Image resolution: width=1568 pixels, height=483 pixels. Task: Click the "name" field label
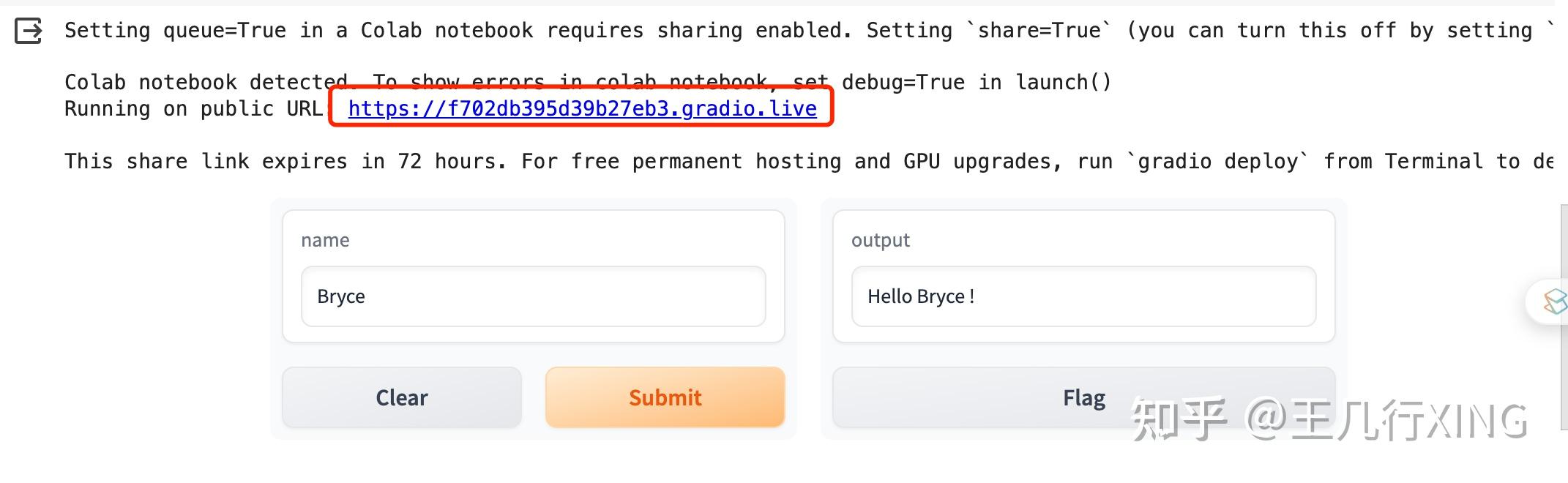coord(325,240)
